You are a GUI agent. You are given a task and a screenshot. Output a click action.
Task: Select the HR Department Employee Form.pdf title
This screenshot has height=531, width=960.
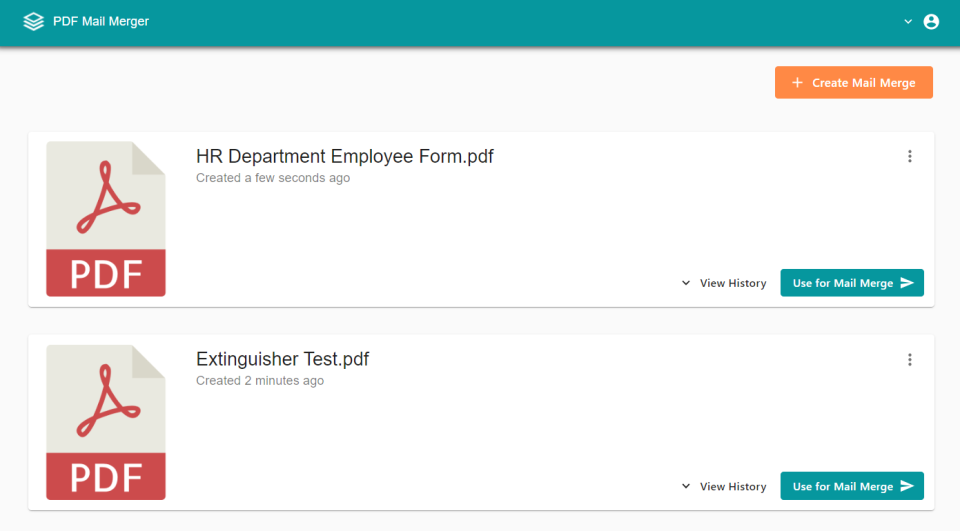(x=344, y=156)
